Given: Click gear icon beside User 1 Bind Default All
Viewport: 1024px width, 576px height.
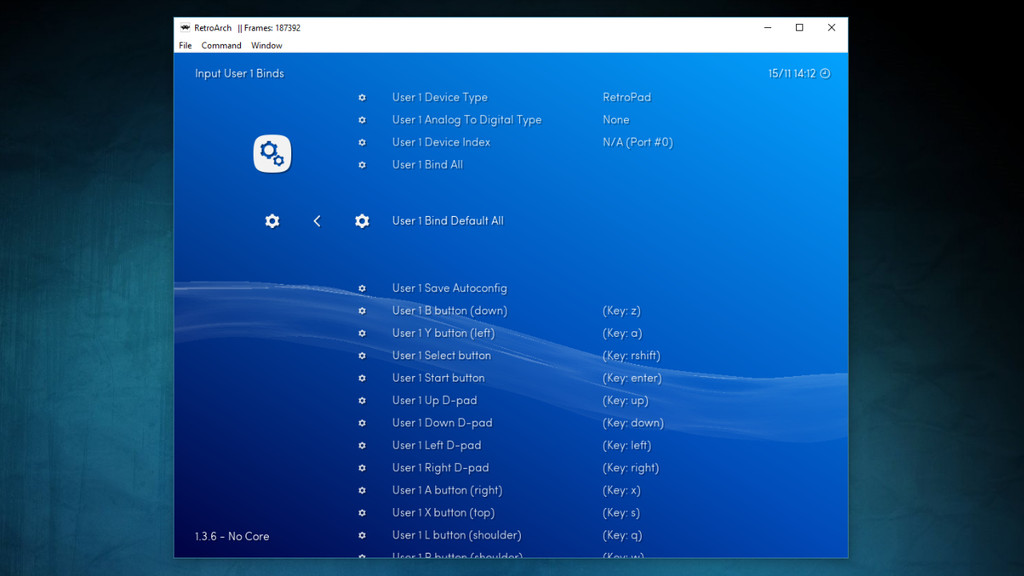Looking at the screenshot, I should tap(362, 221).
